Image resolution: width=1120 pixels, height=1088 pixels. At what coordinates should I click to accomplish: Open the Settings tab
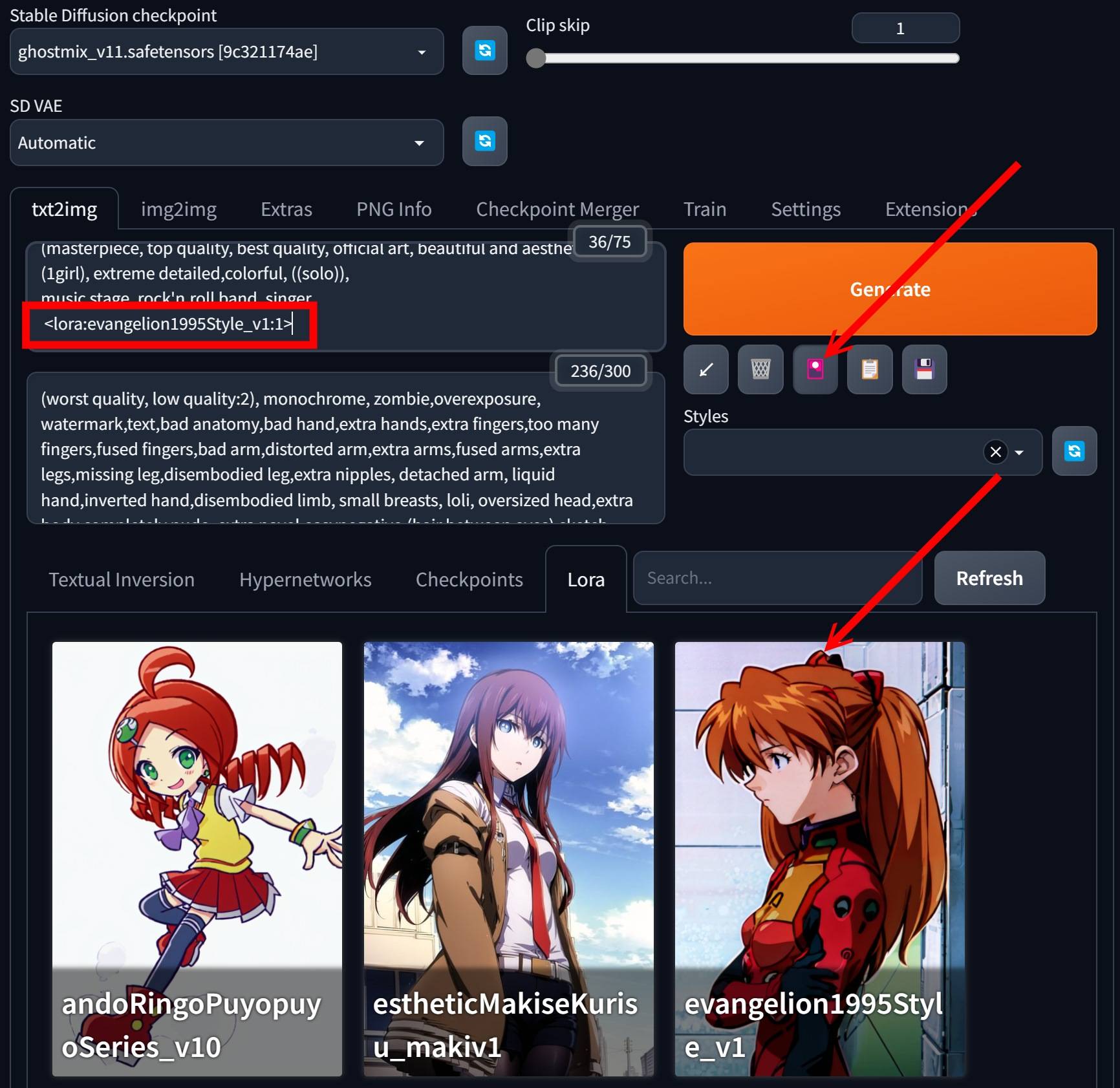pyautogui.click(x=806, y=209)
